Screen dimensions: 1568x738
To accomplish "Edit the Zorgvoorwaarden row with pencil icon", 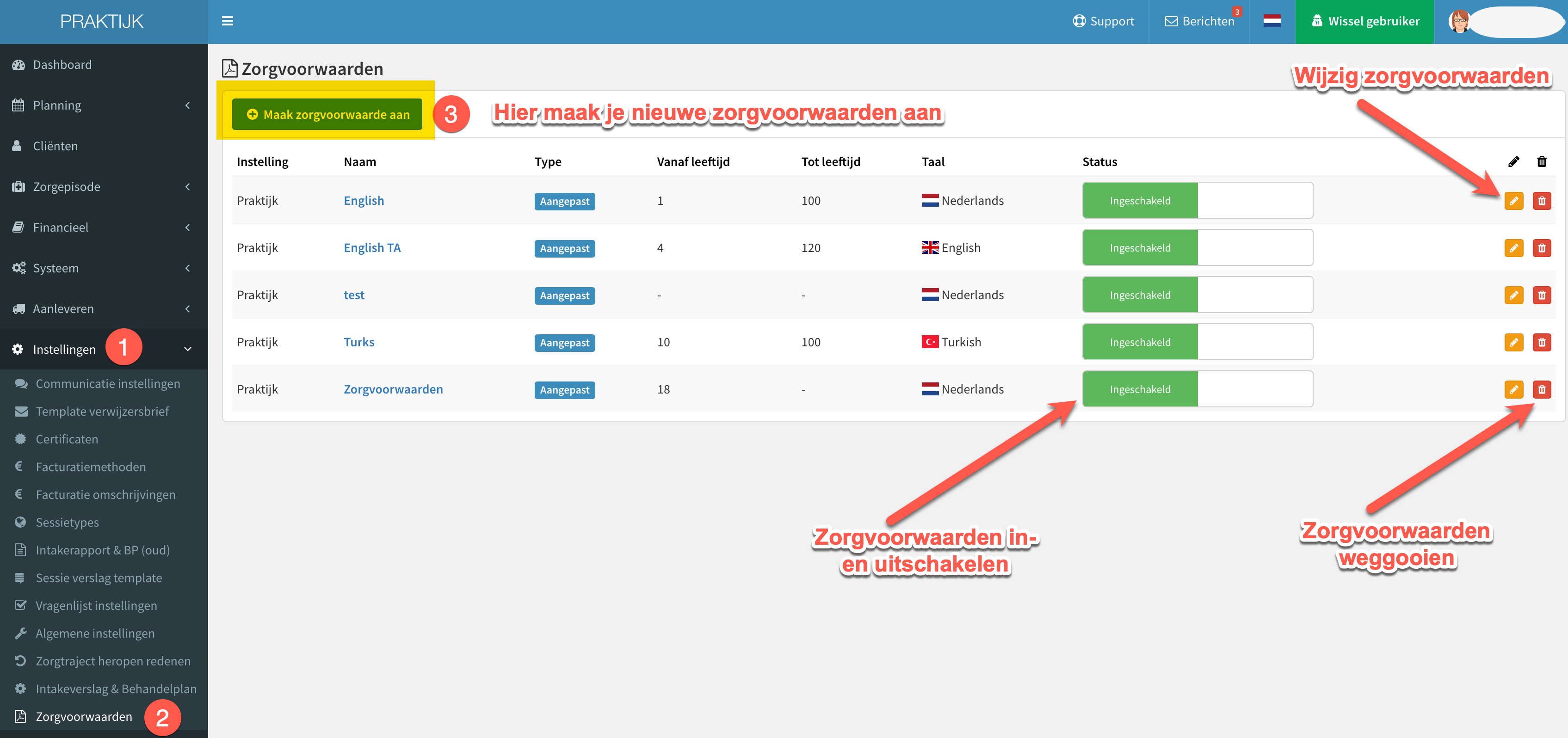I will 1513,389.
